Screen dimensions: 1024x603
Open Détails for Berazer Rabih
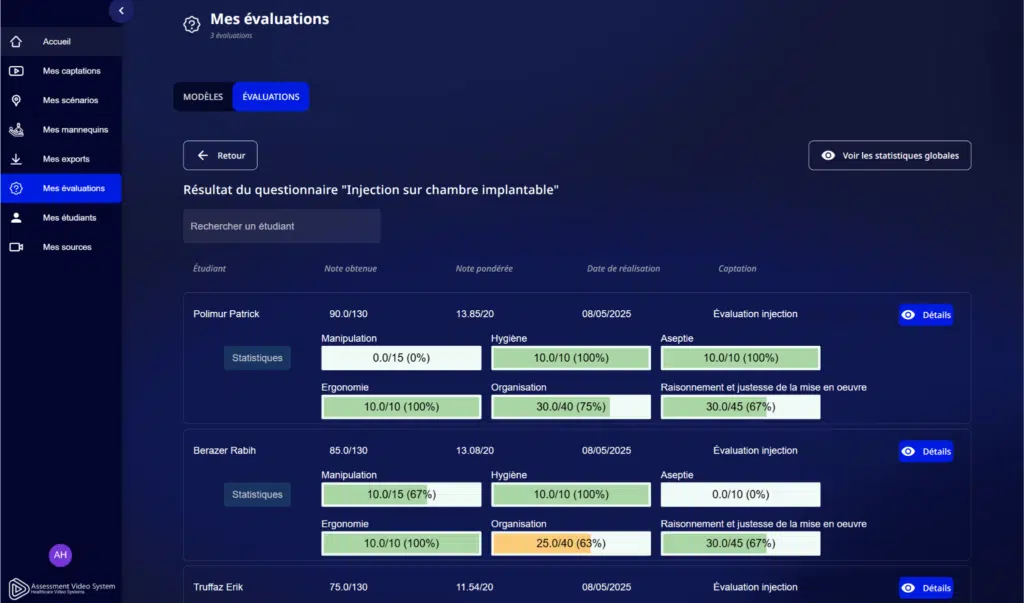pyautogui.click(x=925, y=451)
